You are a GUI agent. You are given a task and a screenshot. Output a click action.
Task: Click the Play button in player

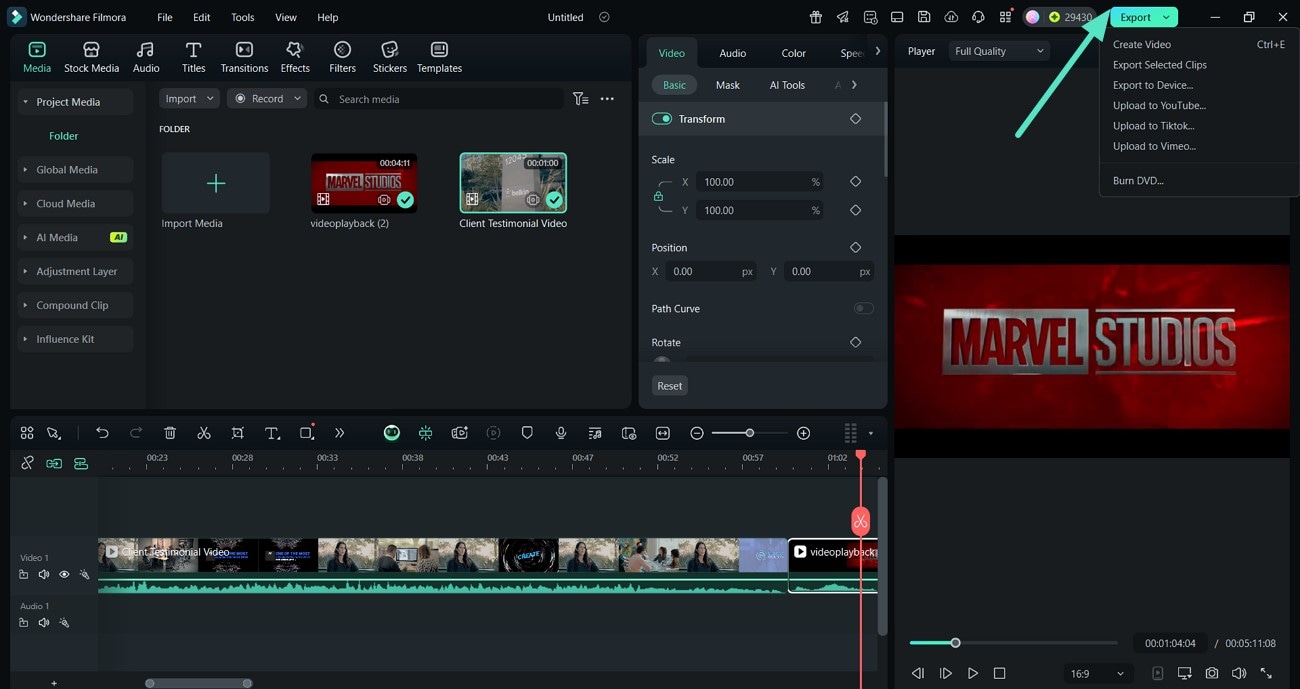pos(973,674)
